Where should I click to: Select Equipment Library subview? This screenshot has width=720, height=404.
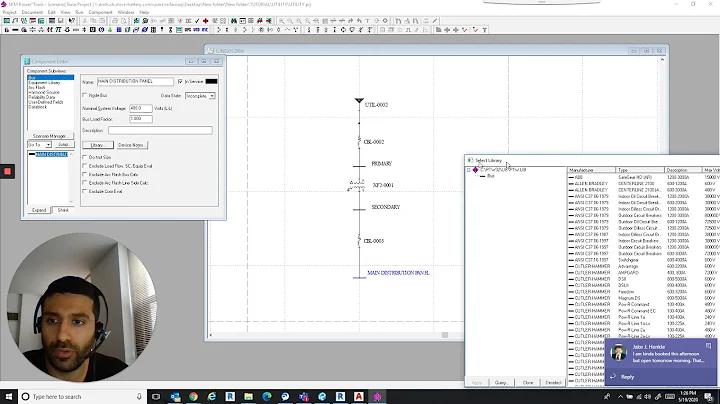44,83
